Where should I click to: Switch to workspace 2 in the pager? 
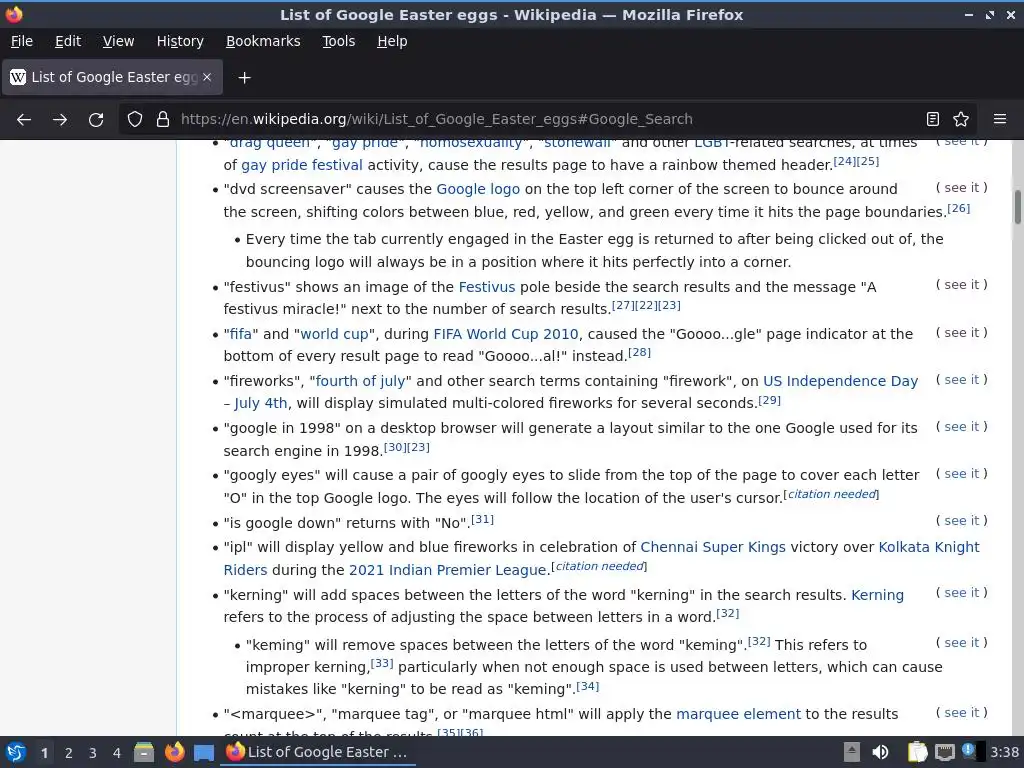click(x=69, y=753)
